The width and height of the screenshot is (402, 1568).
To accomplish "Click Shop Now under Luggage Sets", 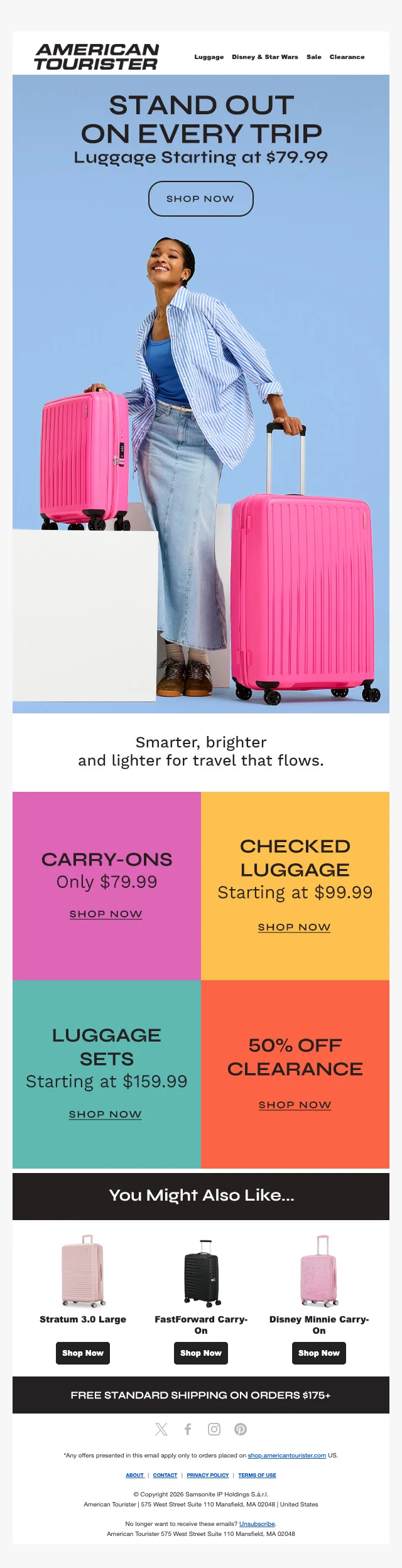I will coord(106,1115).
